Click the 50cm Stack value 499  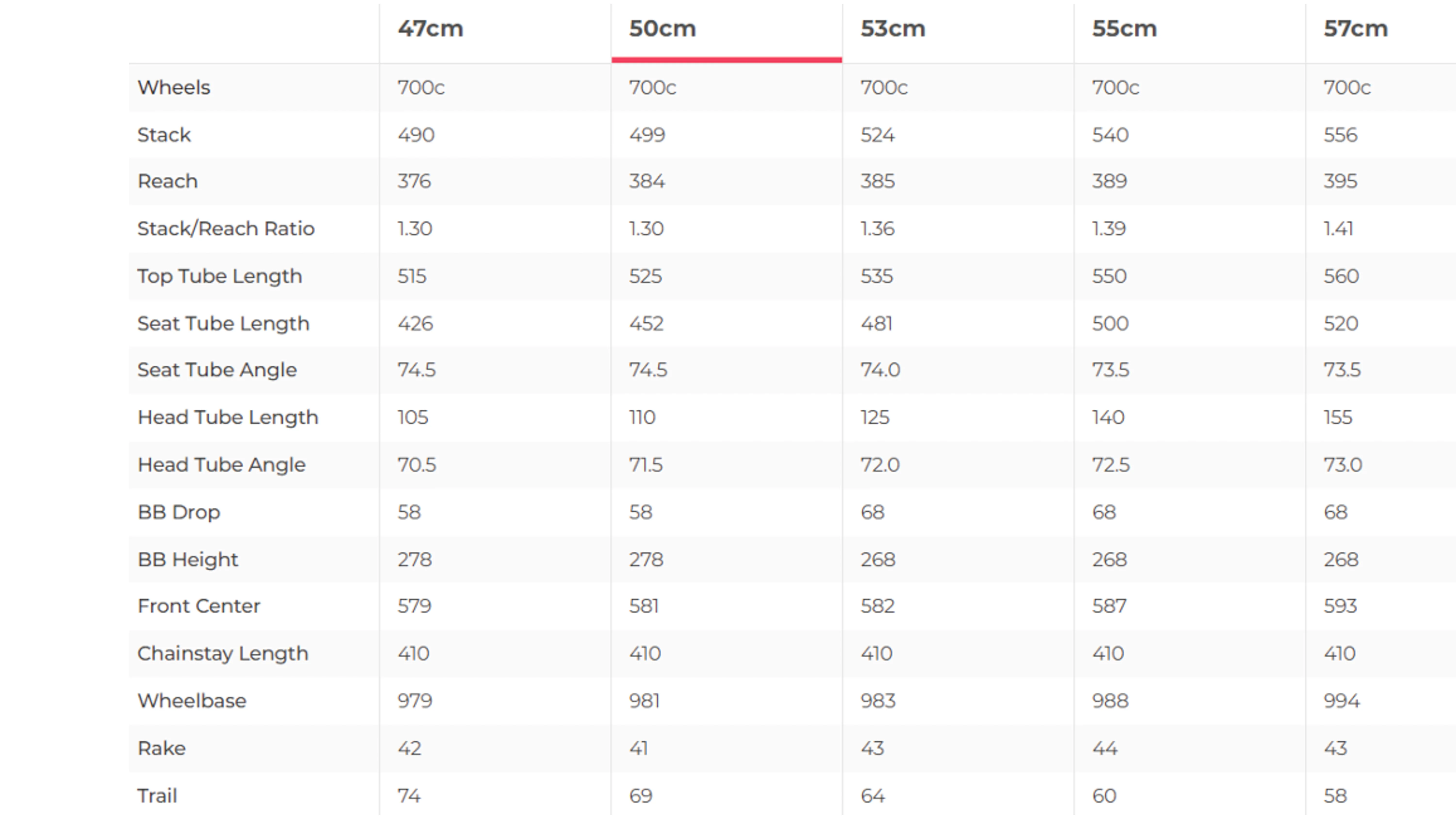[647, 135]
